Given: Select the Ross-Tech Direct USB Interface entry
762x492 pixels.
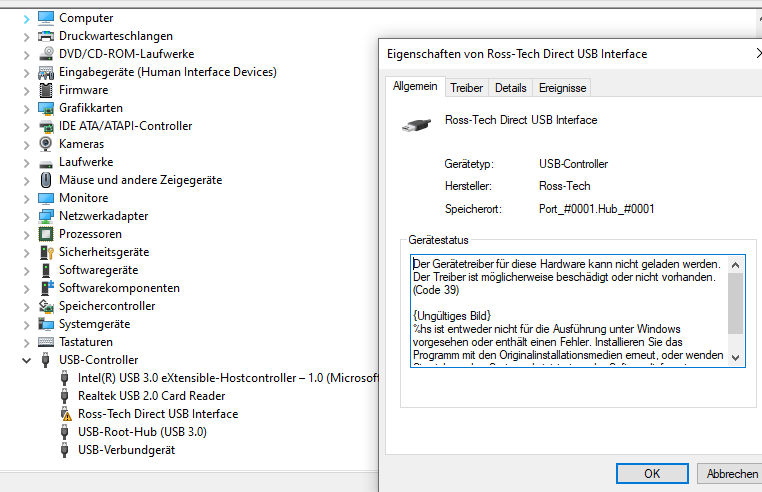Looking at the screenshot, I should (x=158, y=414).
